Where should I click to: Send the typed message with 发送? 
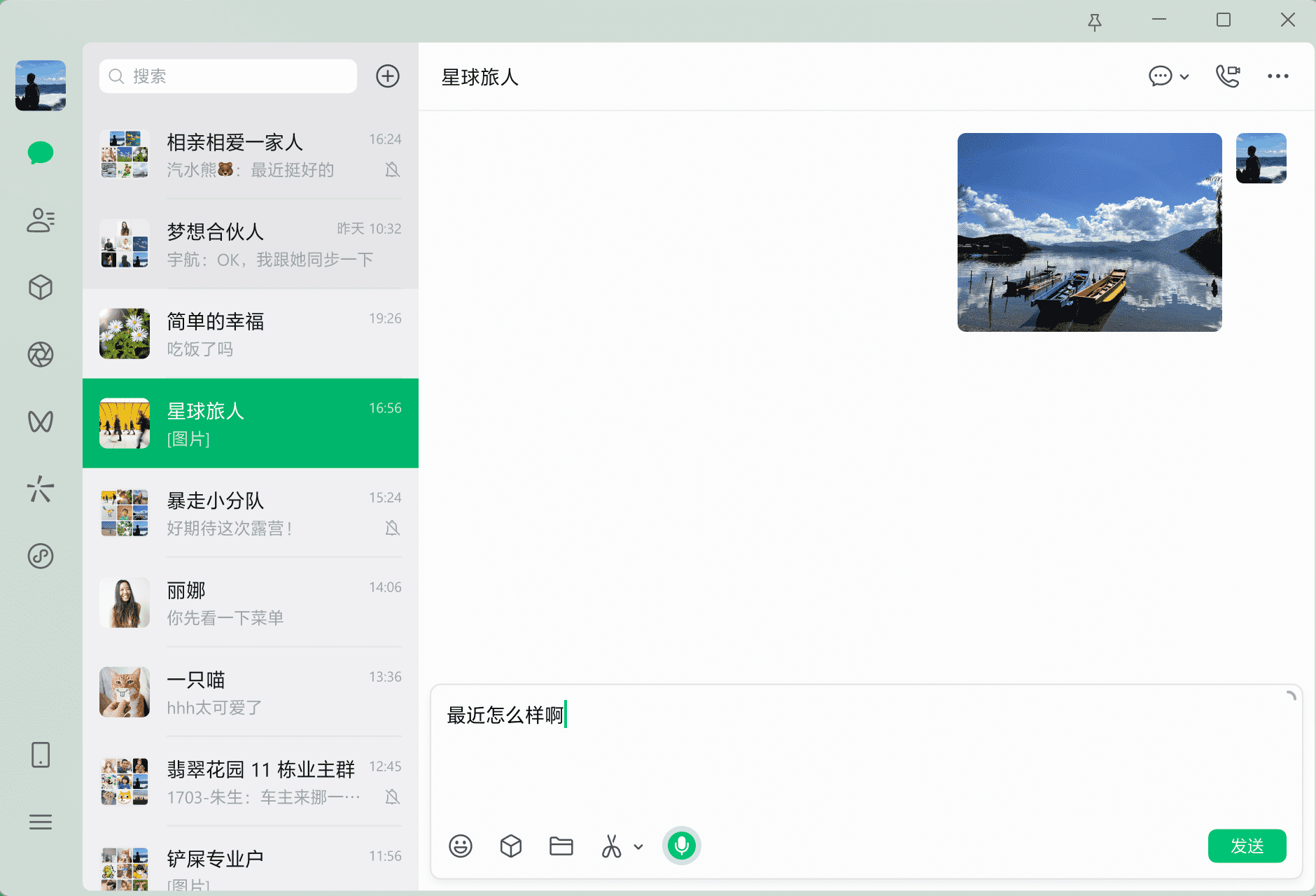[1247, 846]
